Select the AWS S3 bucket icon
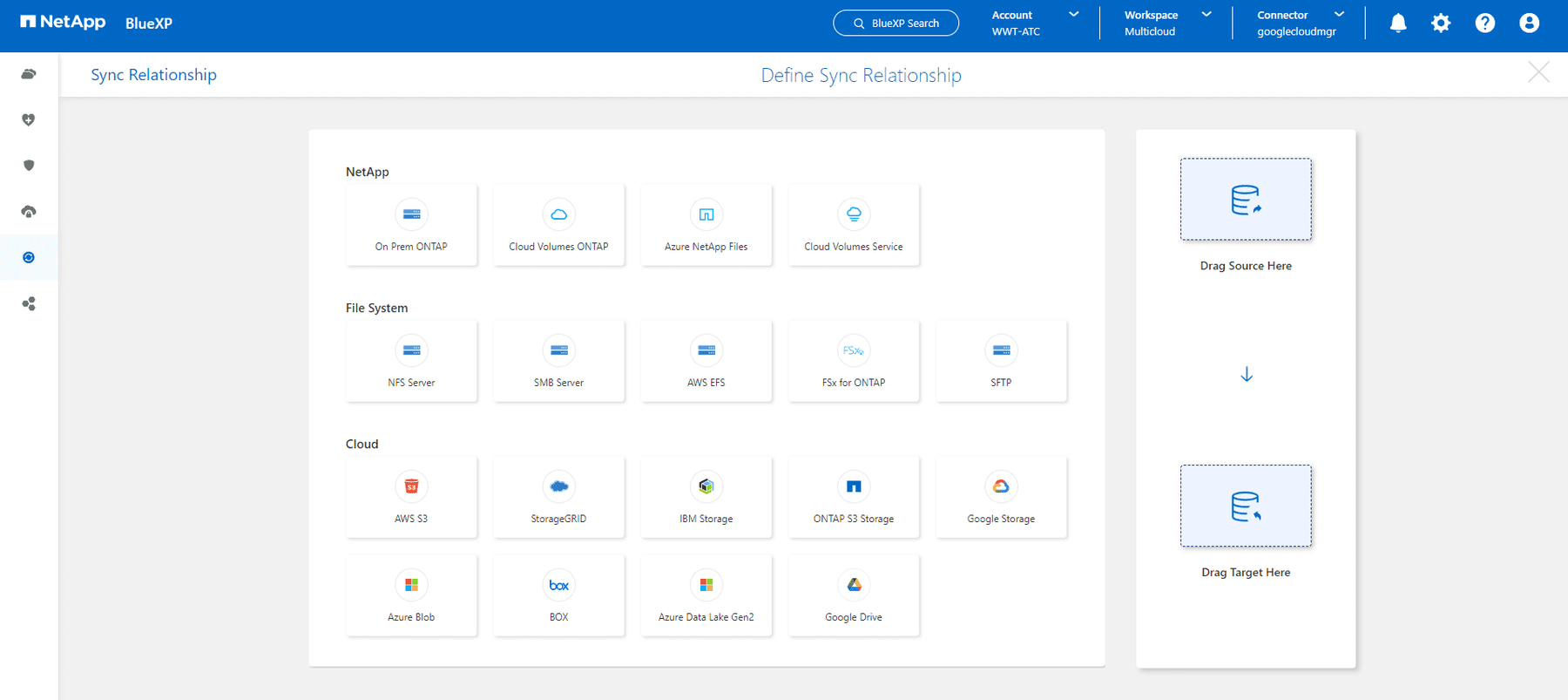 click(x=411, y=486)
